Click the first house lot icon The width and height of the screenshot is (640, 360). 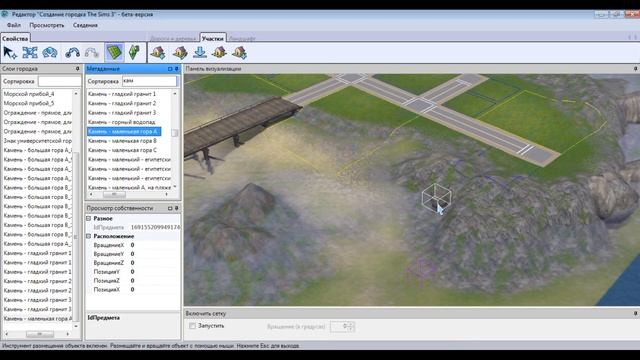click(x=158, y=53)
